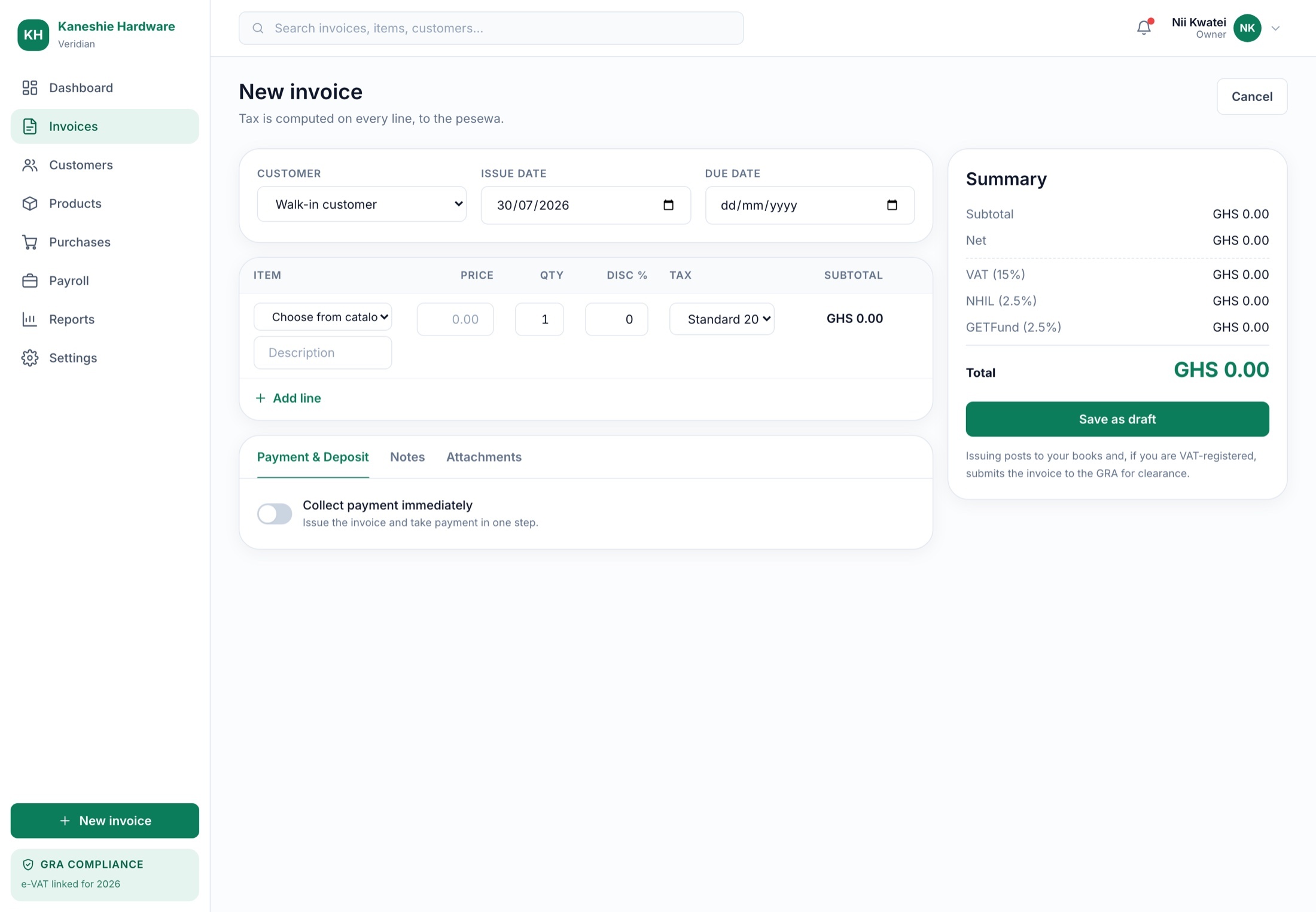
Task: Click the Reports chart icon
Action: coord(30,319)
